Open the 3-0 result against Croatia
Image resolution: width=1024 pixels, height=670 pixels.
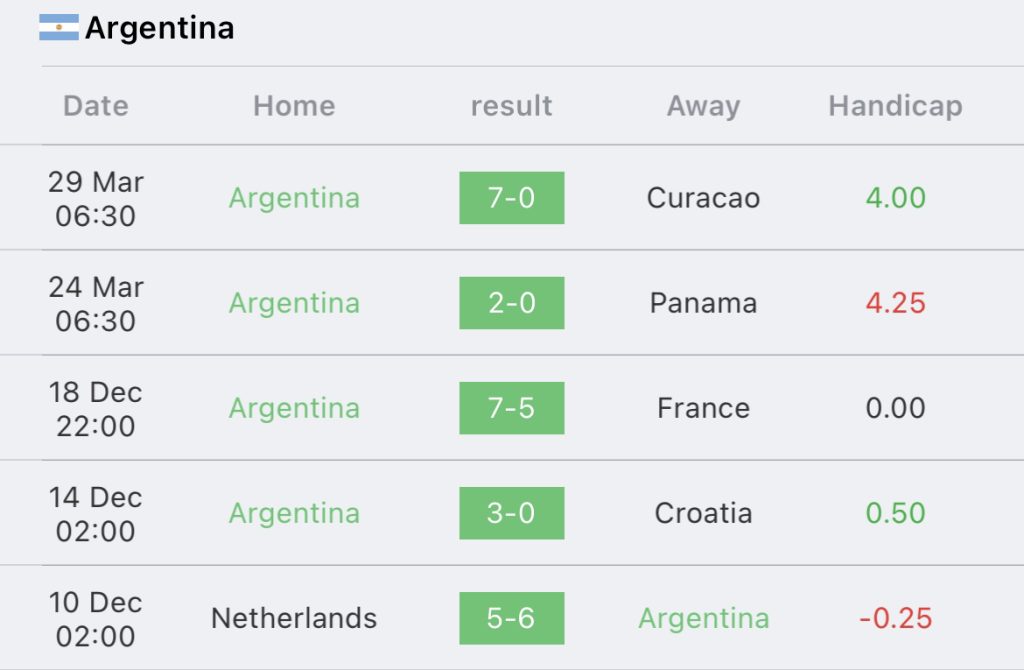point(511,513)
